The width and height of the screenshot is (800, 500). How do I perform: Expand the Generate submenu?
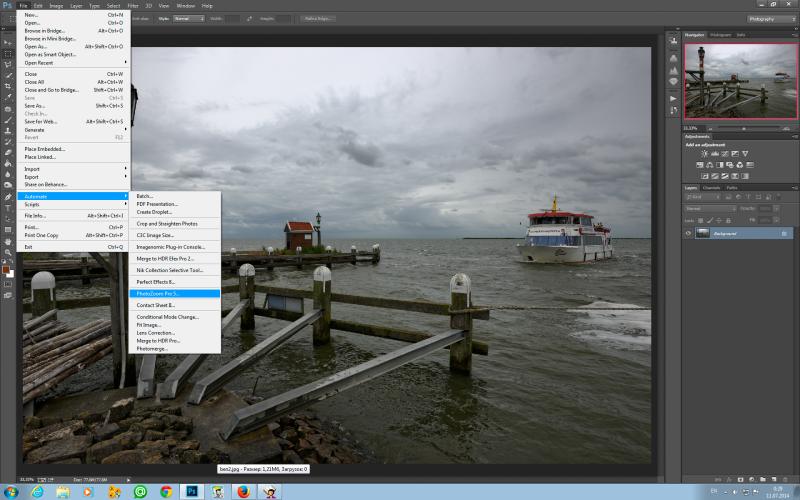(x=73, y=130)
